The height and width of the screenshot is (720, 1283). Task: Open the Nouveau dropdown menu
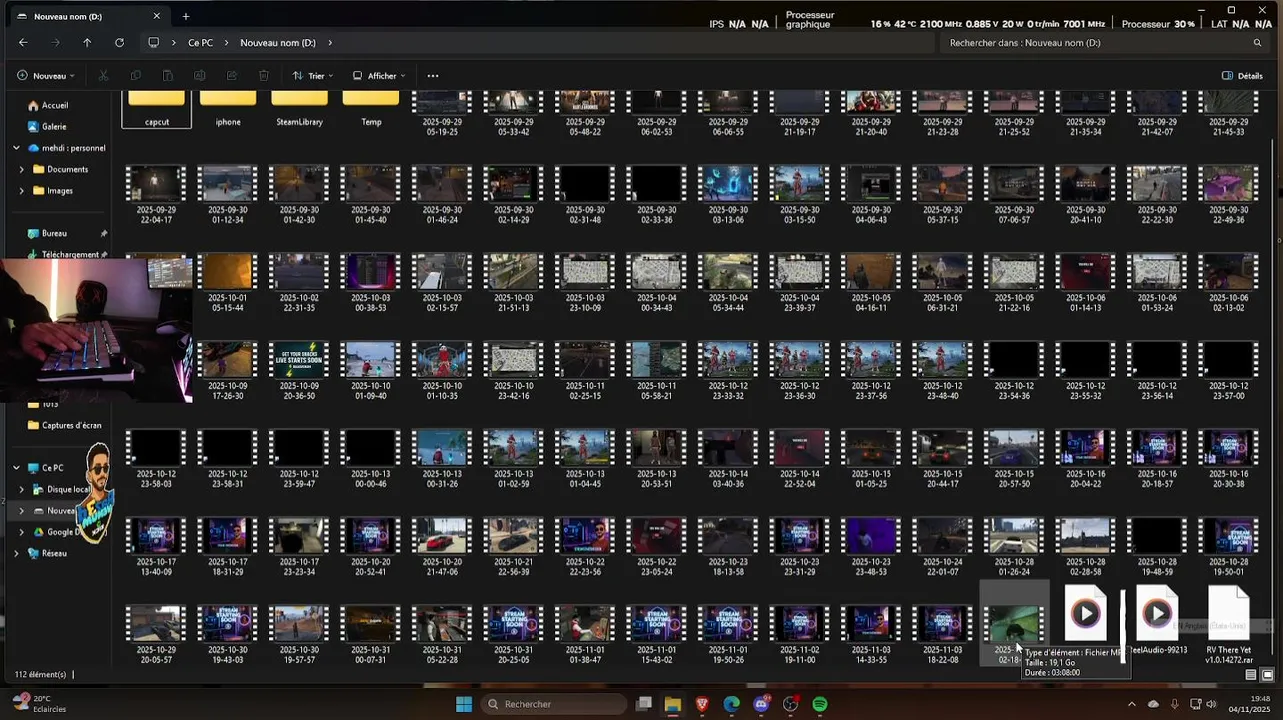coord(46,76)
